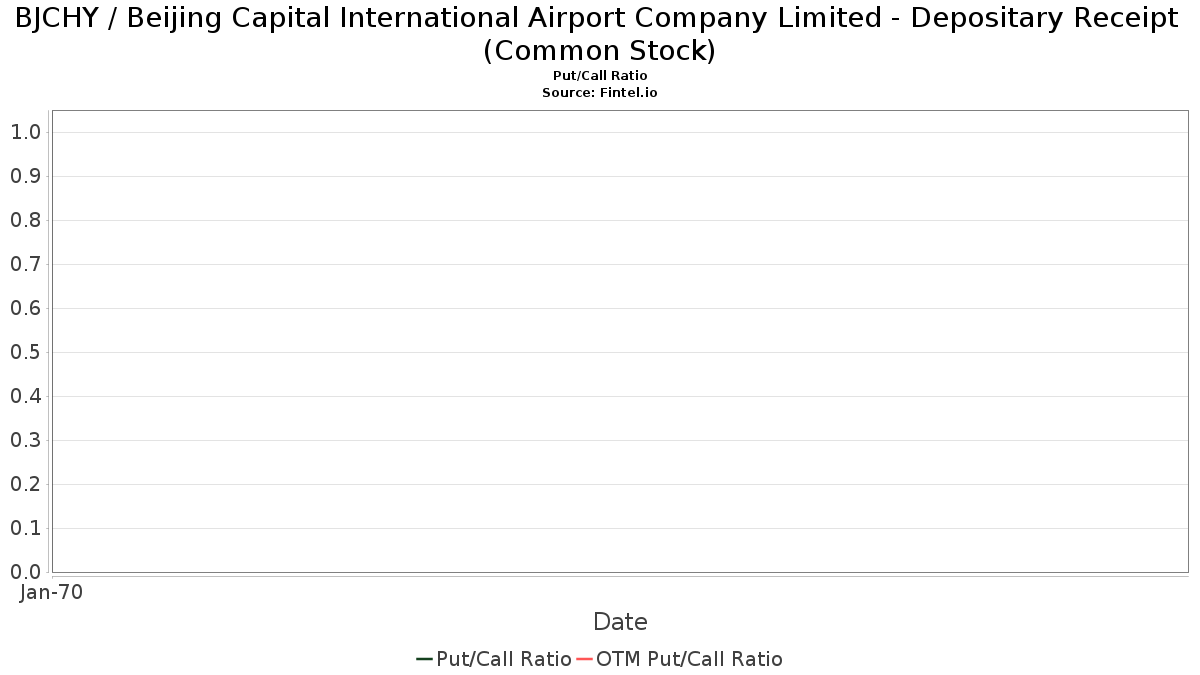The height and width of the screenshot is (675, 1200).
Task: Click the Jan-70 x-axis tick label
Action: point(51,592)
